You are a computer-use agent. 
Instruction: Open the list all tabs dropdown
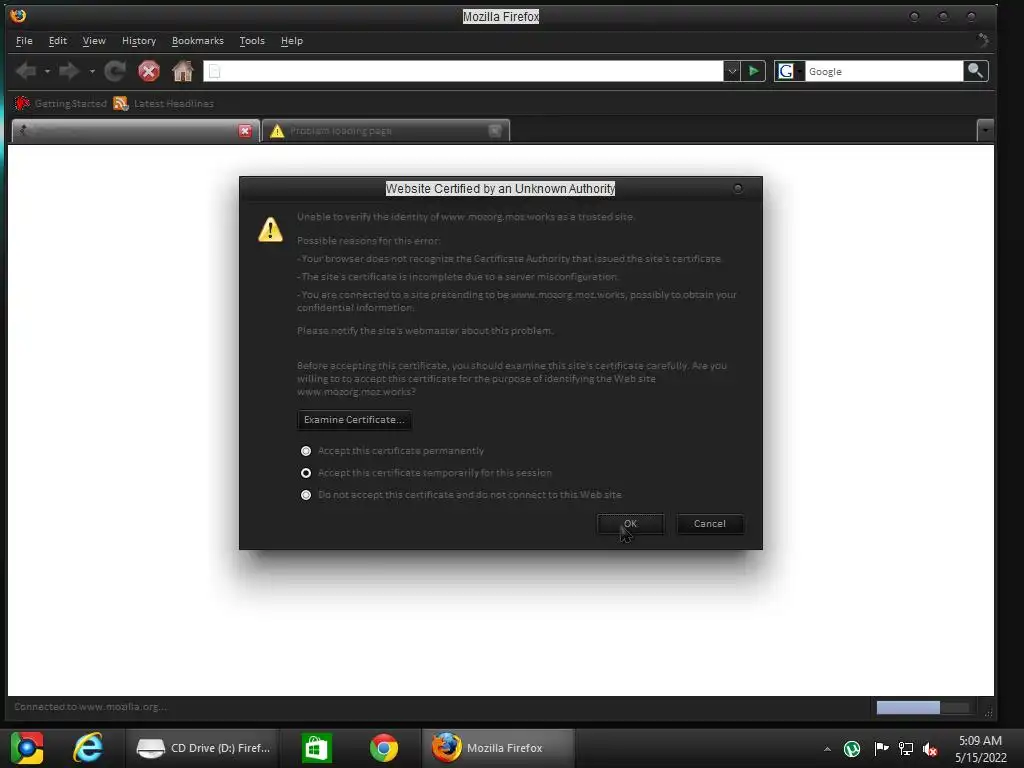[x=985, y=131]
